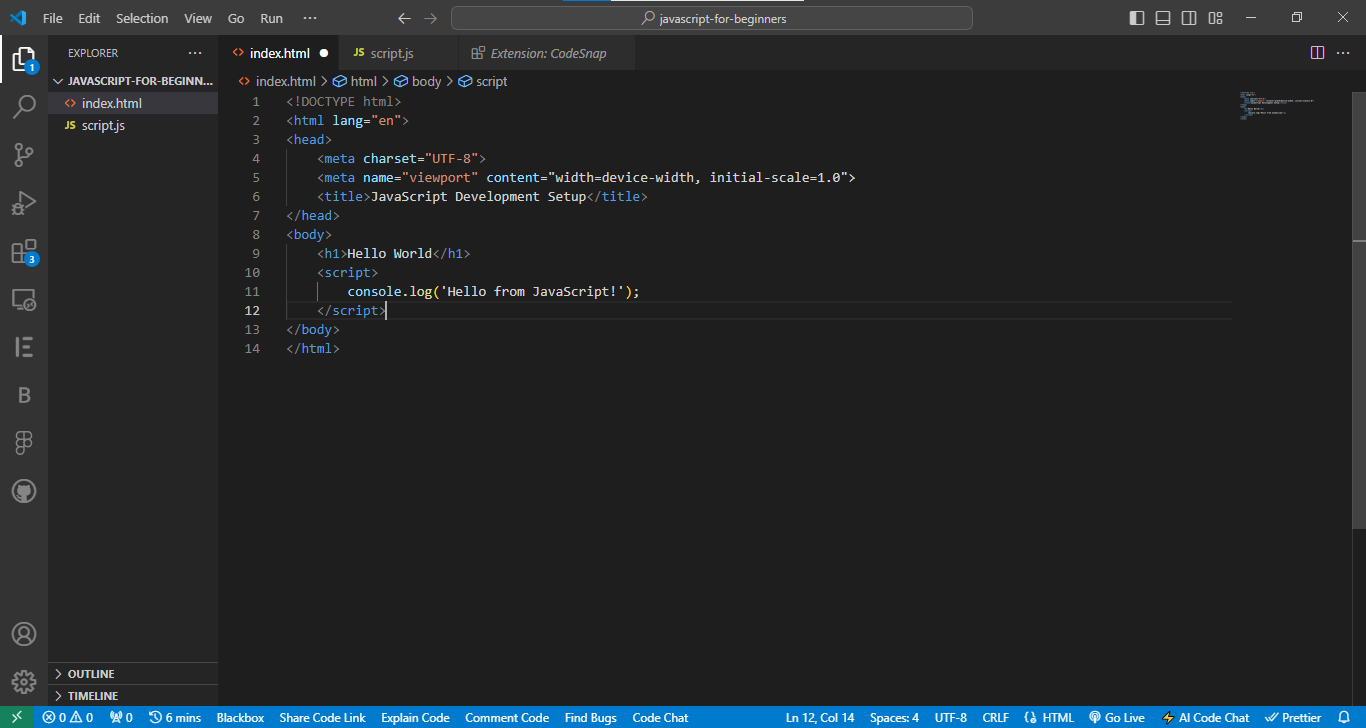The image size is (1366, 728).
Task: Open html breadcrumb dropdown
Action: 355,81
